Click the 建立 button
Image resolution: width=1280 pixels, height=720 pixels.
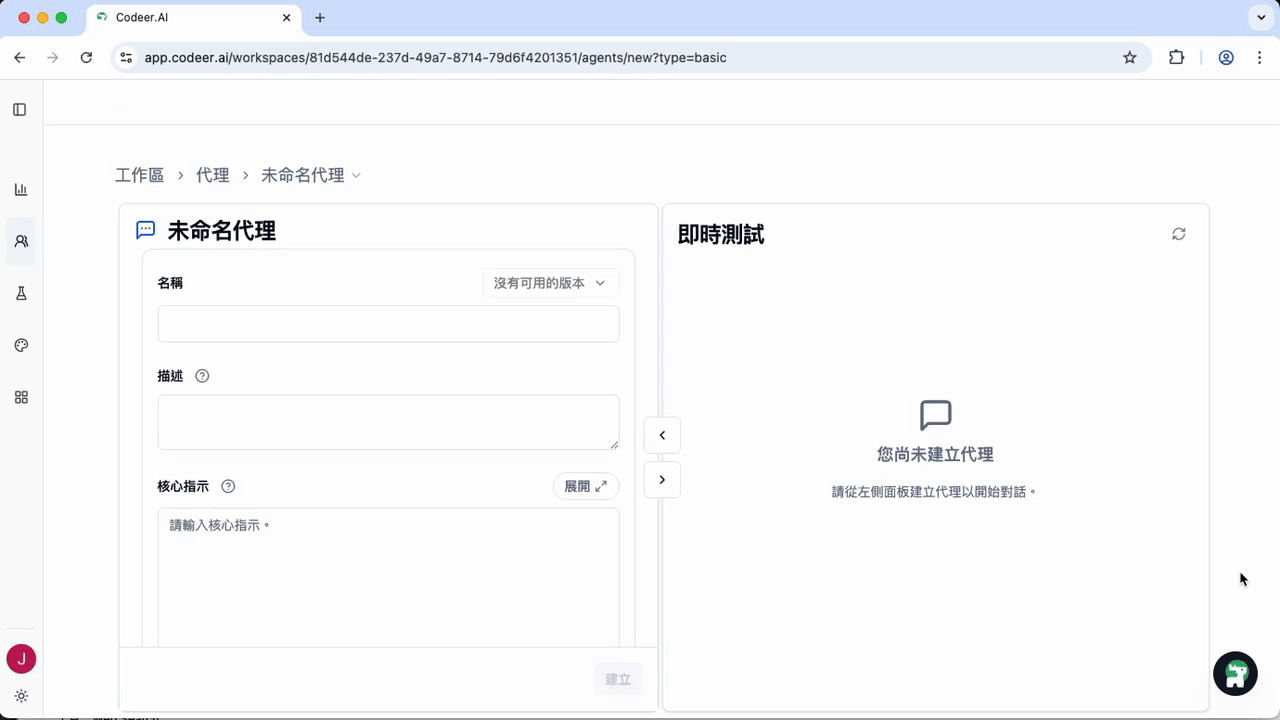click(x=617, y=679)
